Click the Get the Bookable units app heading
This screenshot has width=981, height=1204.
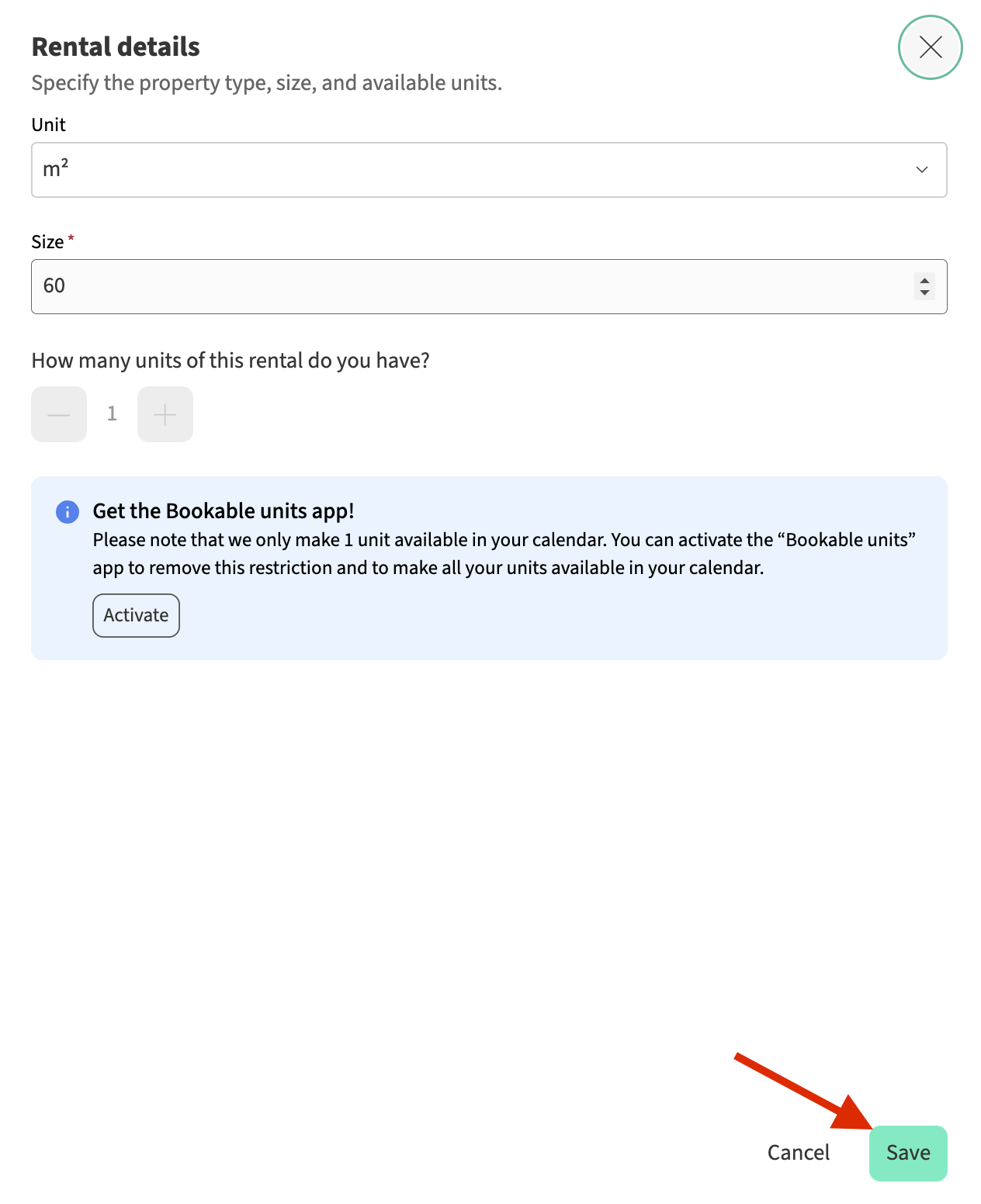pos(224,511)
